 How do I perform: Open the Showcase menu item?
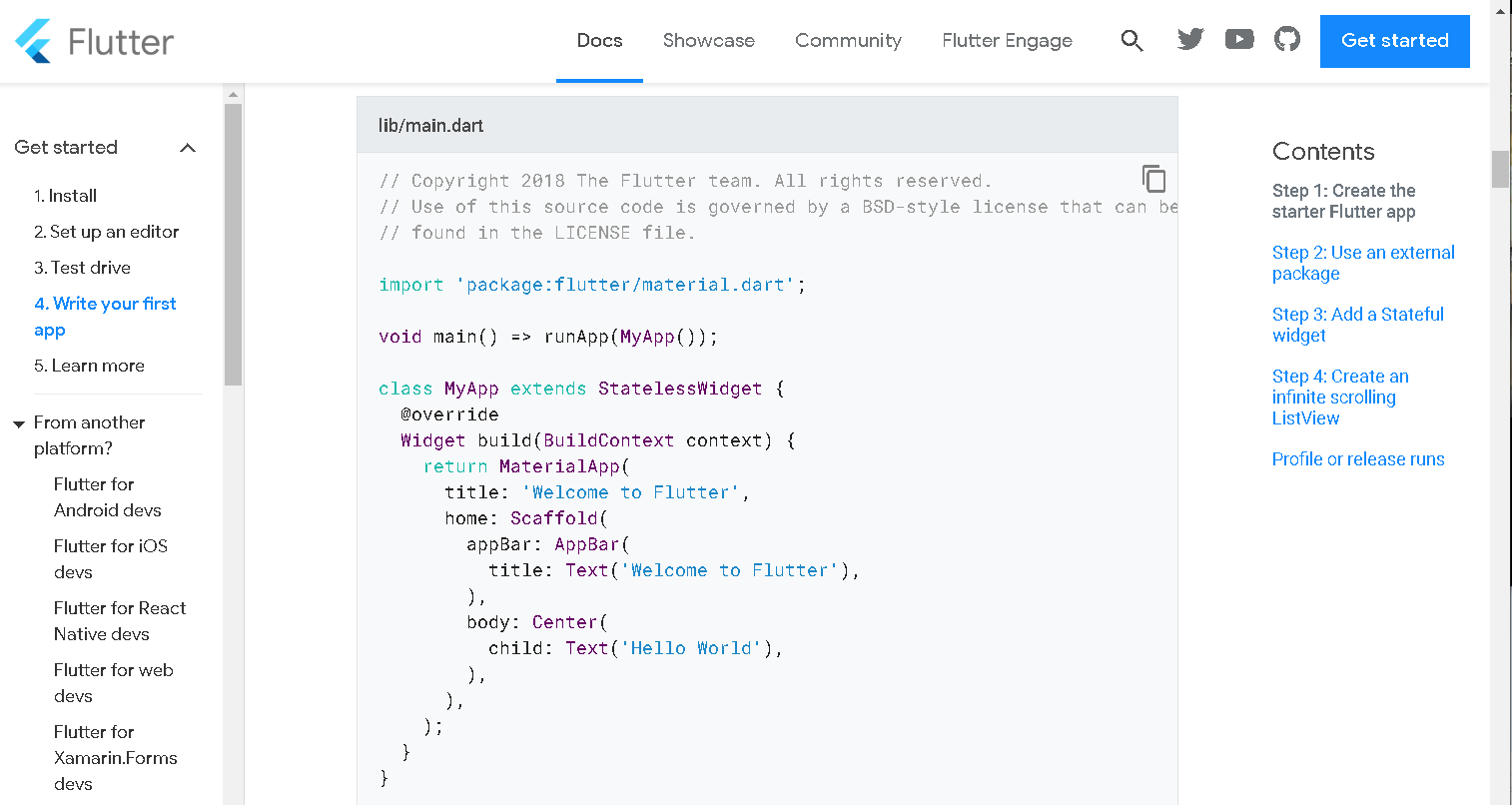pos(709,41)
